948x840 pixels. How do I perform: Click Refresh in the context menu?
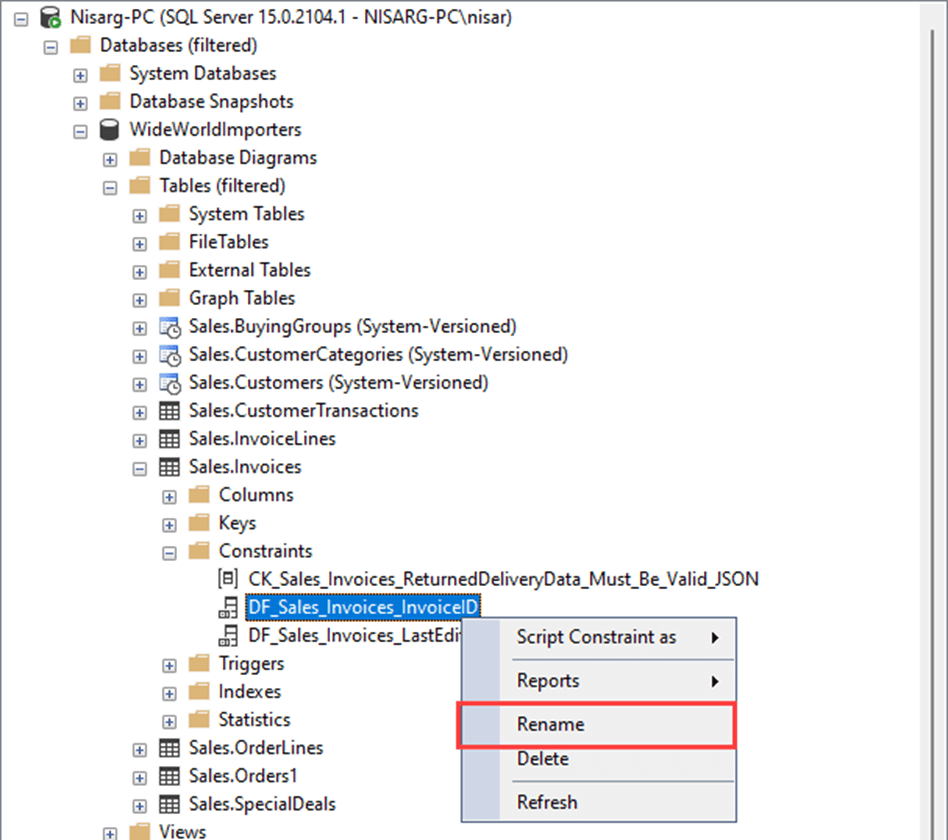(x=547, y=801)
